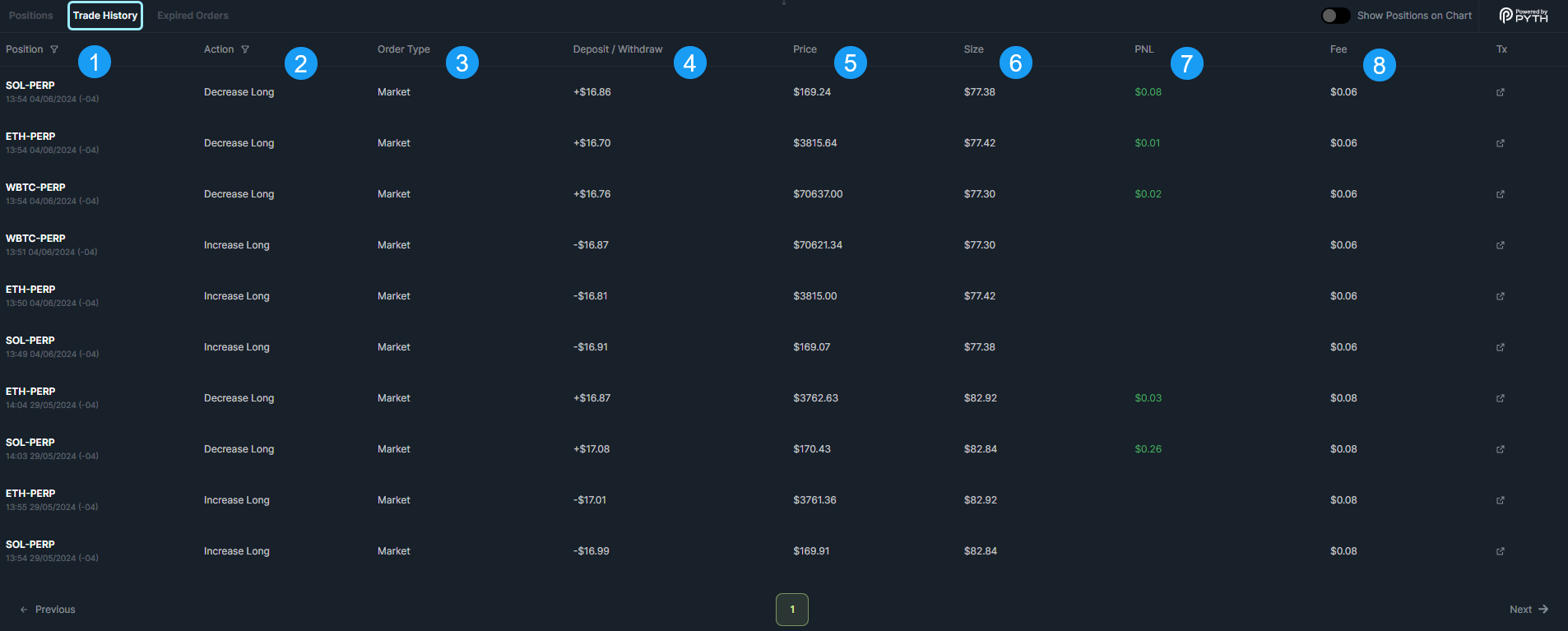Select page 1 in pagination
This screenshot has height=631, width=1568.
[791, 610]
